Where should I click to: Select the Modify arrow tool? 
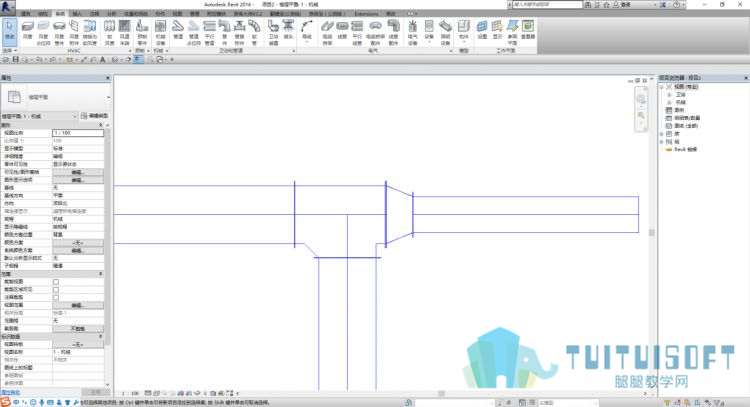pos(10,31)
